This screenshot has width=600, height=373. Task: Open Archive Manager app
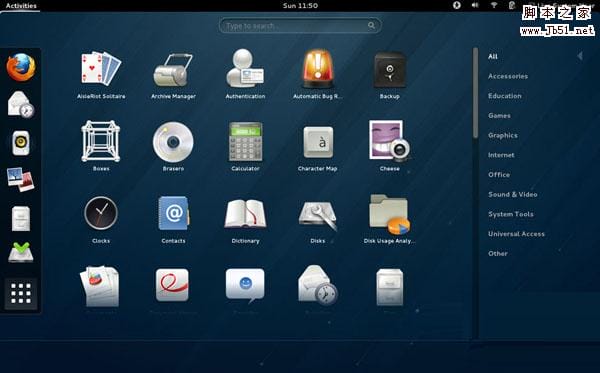[173, 75]
